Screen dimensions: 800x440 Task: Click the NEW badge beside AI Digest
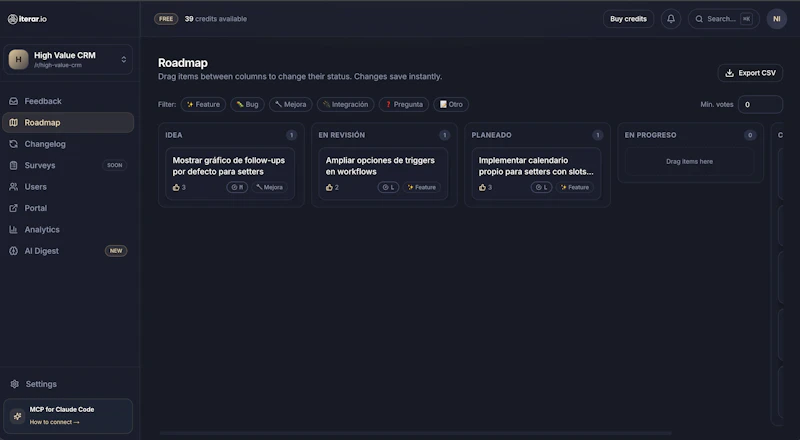coord(116,251)
